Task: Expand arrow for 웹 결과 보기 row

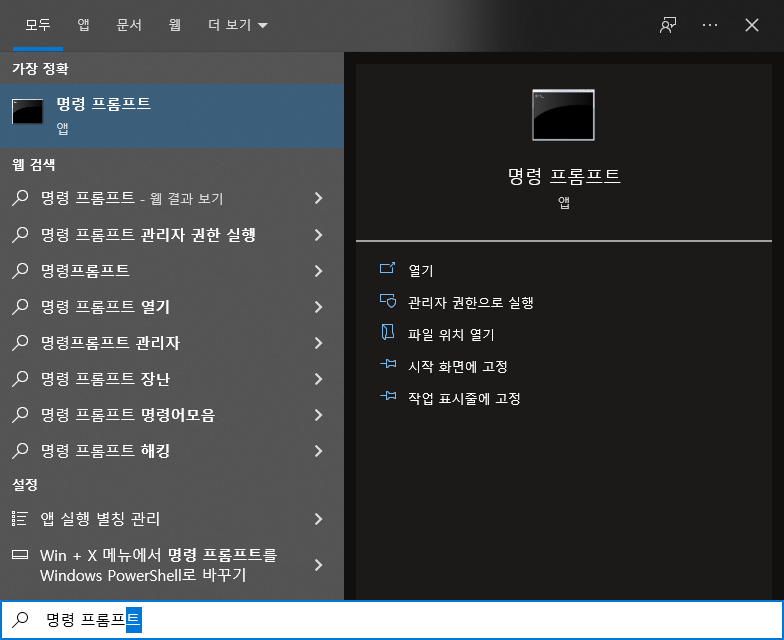Action: coord(318,198)
